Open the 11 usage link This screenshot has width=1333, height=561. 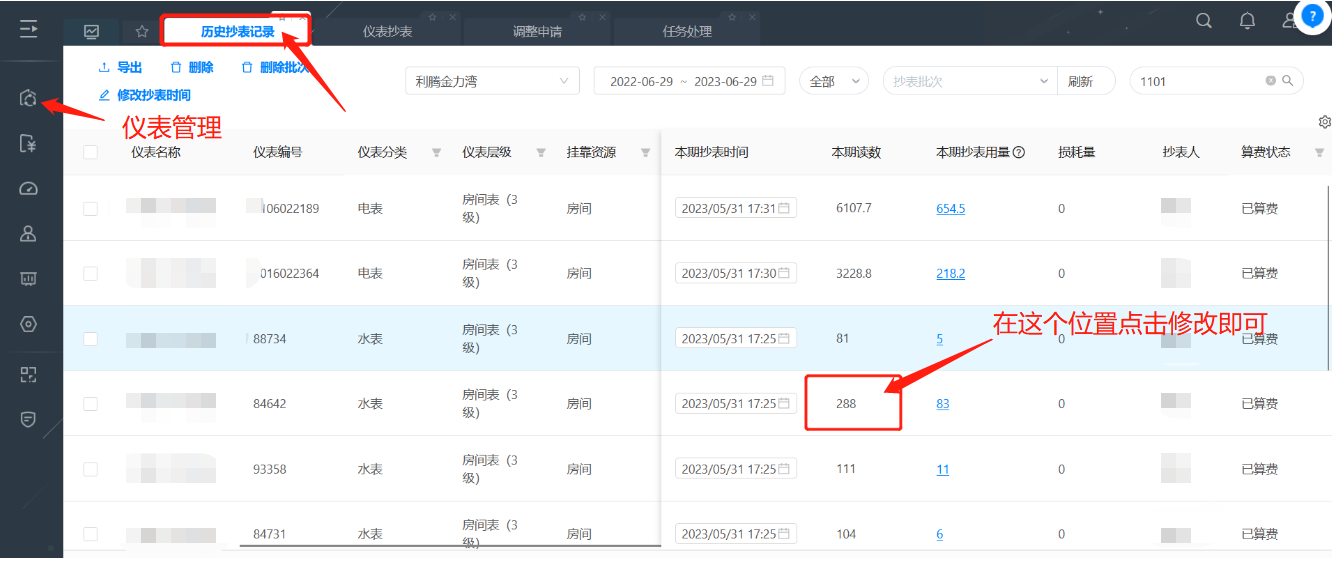pos(942,469)
